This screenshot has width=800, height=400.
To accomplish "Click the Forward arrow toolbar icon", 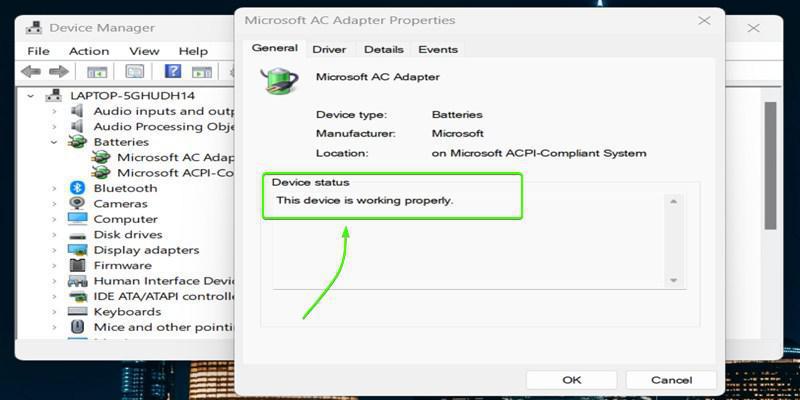I will coord(59,72).
